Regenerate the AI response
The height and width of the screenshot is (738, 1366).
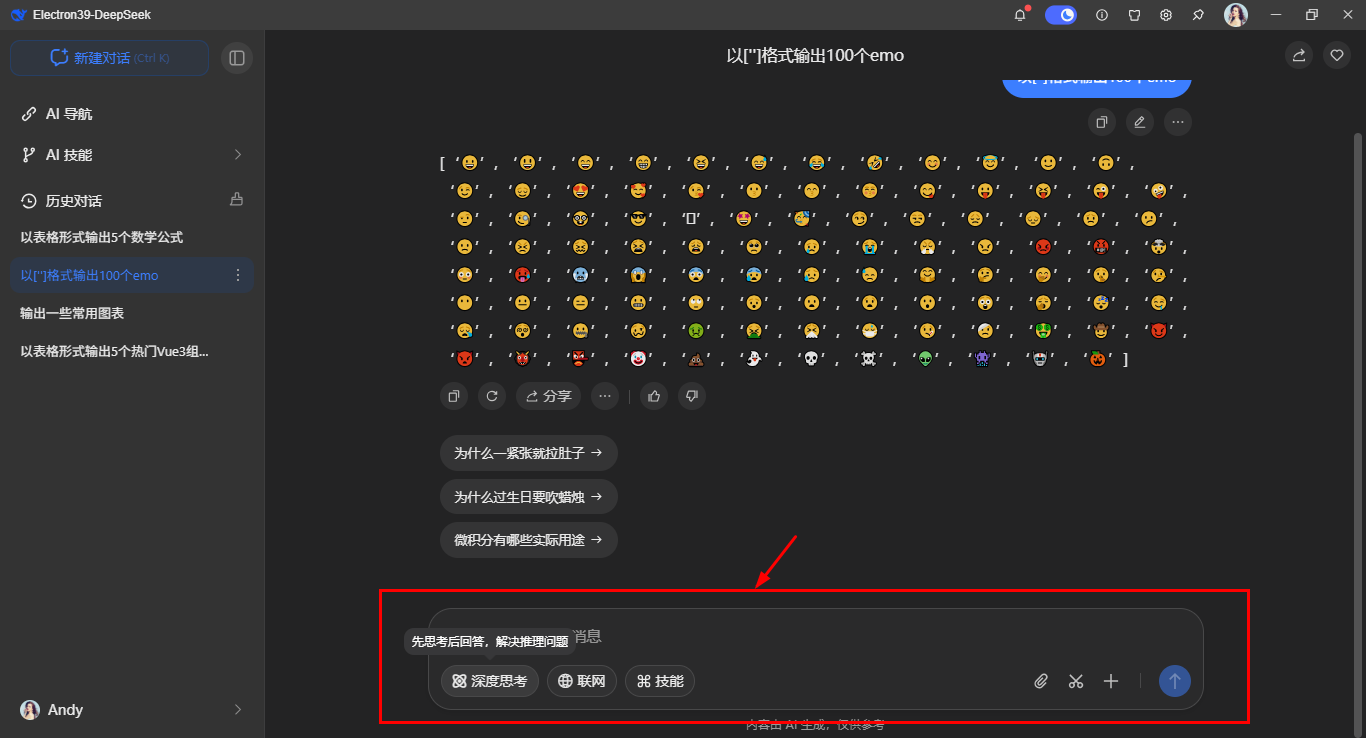click(x=491, y=396)
